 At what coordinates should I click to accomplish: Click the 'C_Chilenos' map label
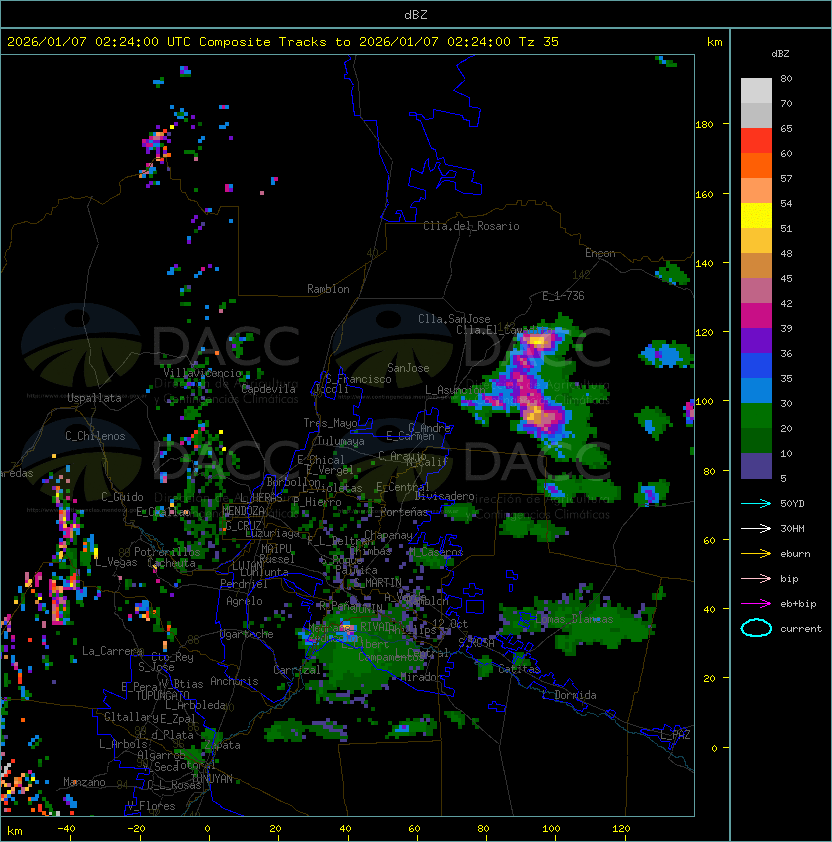point(95,436)
